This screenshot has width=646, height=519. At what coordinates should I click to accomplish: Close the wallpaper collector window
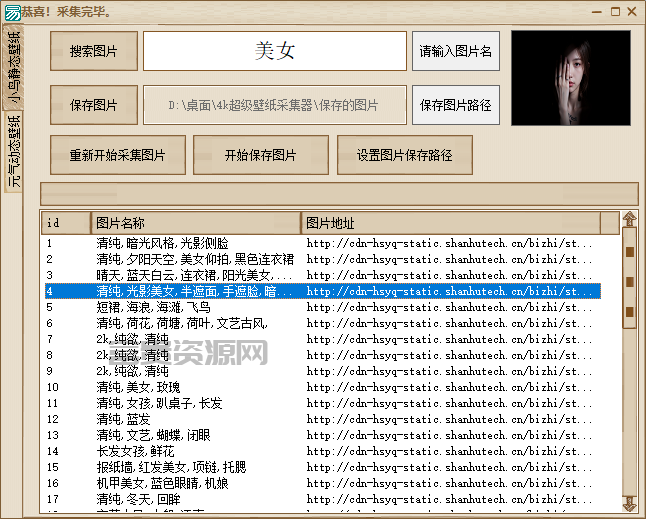pyautogui.click(x=632, y=12)
